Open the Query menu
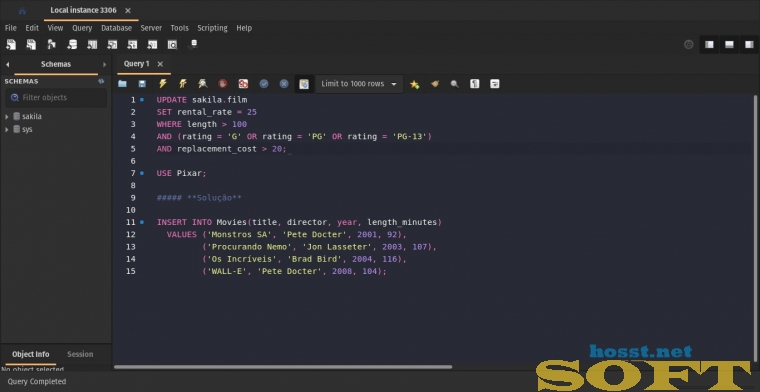Screen dimensions: 760x392 (82, 28)
